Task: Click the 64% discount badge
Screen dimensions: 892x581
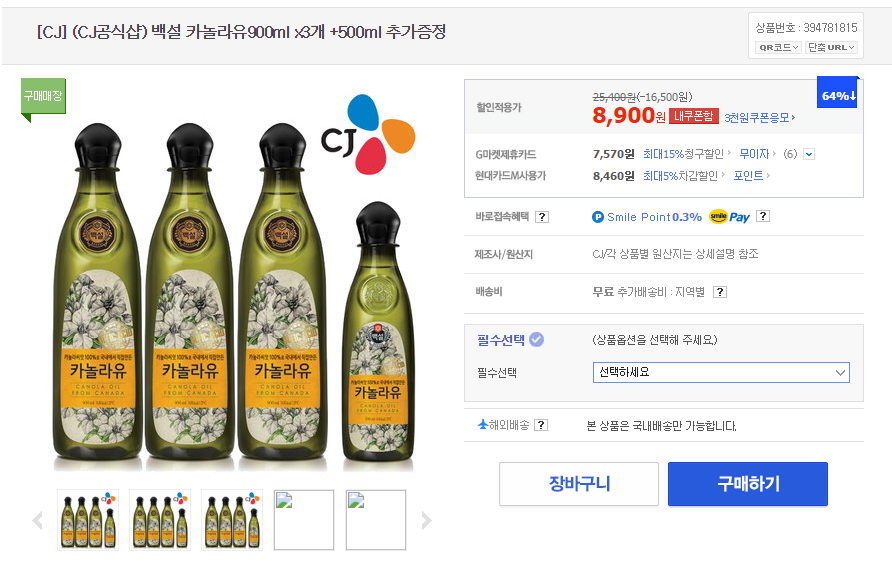Action: tap(838, 95)
